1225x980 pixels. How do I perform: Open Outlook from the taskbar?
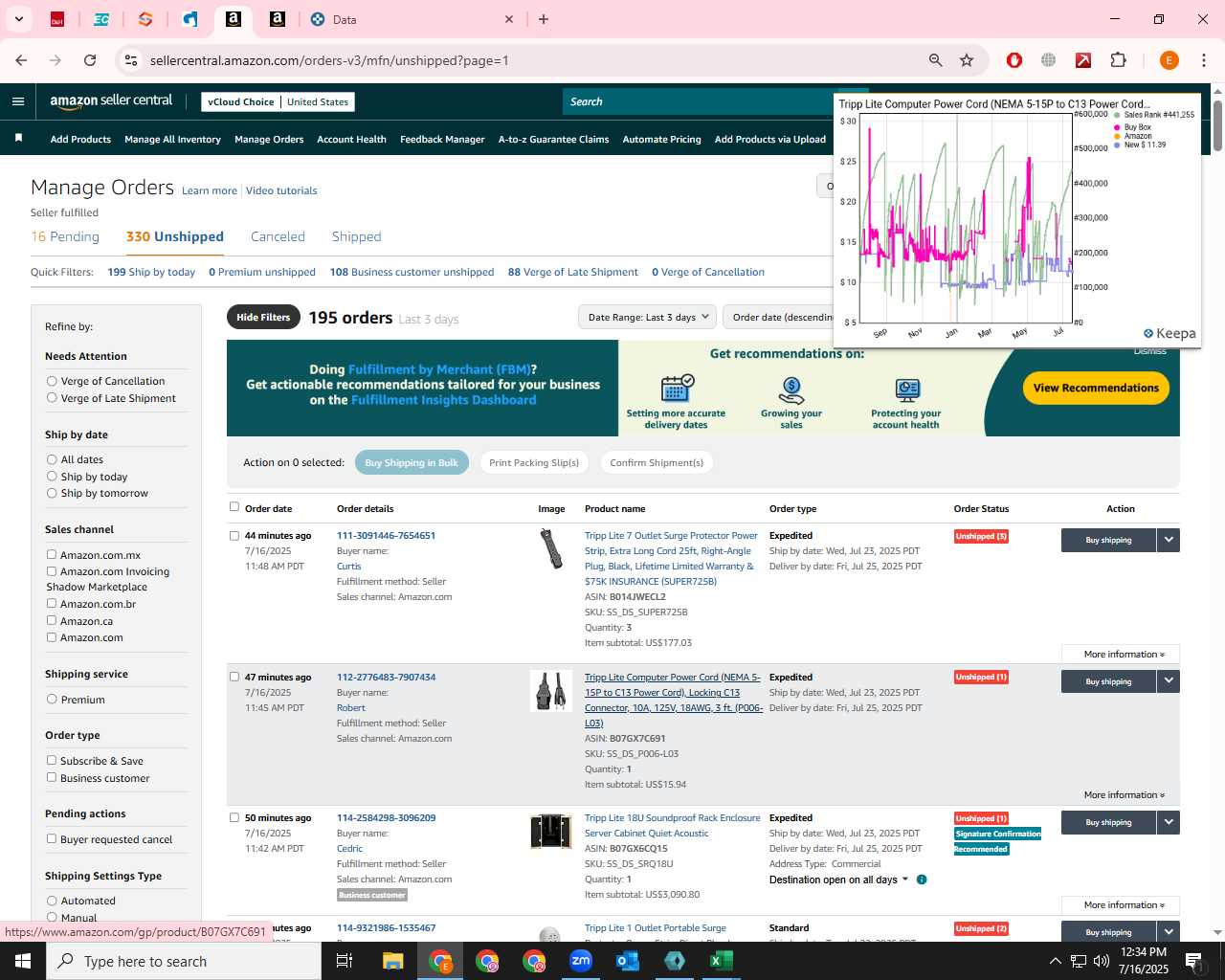pyautogui.click(x=628, y=961)
